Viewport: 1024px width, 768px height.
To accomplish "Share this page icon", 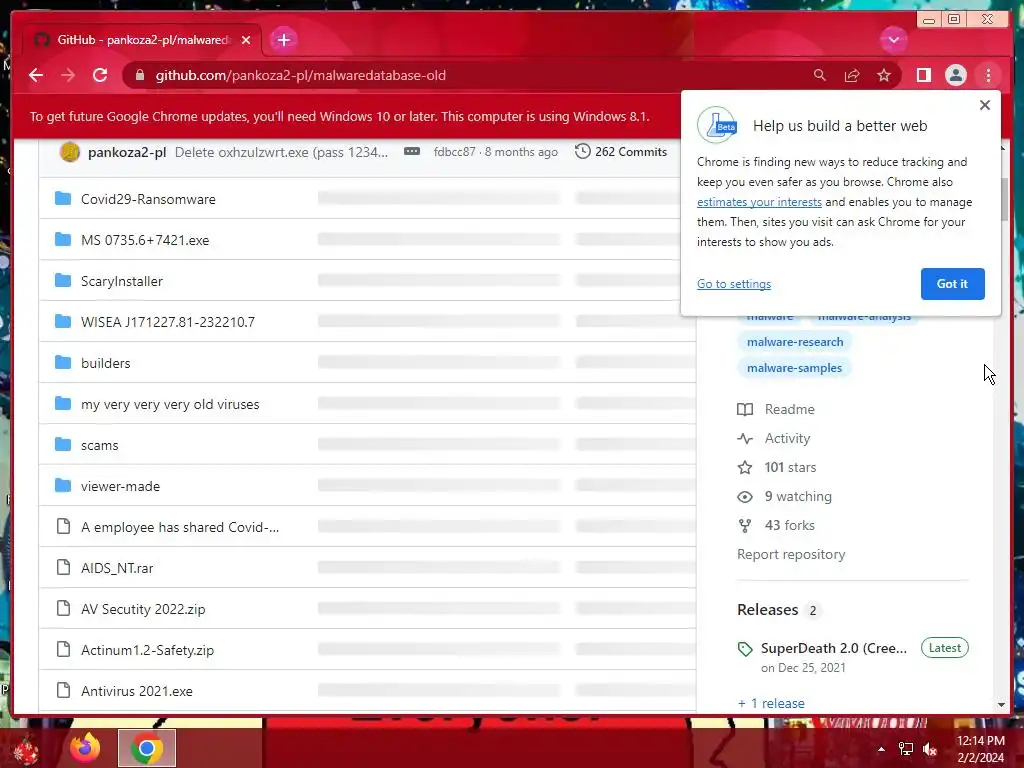I will point(852,75).
